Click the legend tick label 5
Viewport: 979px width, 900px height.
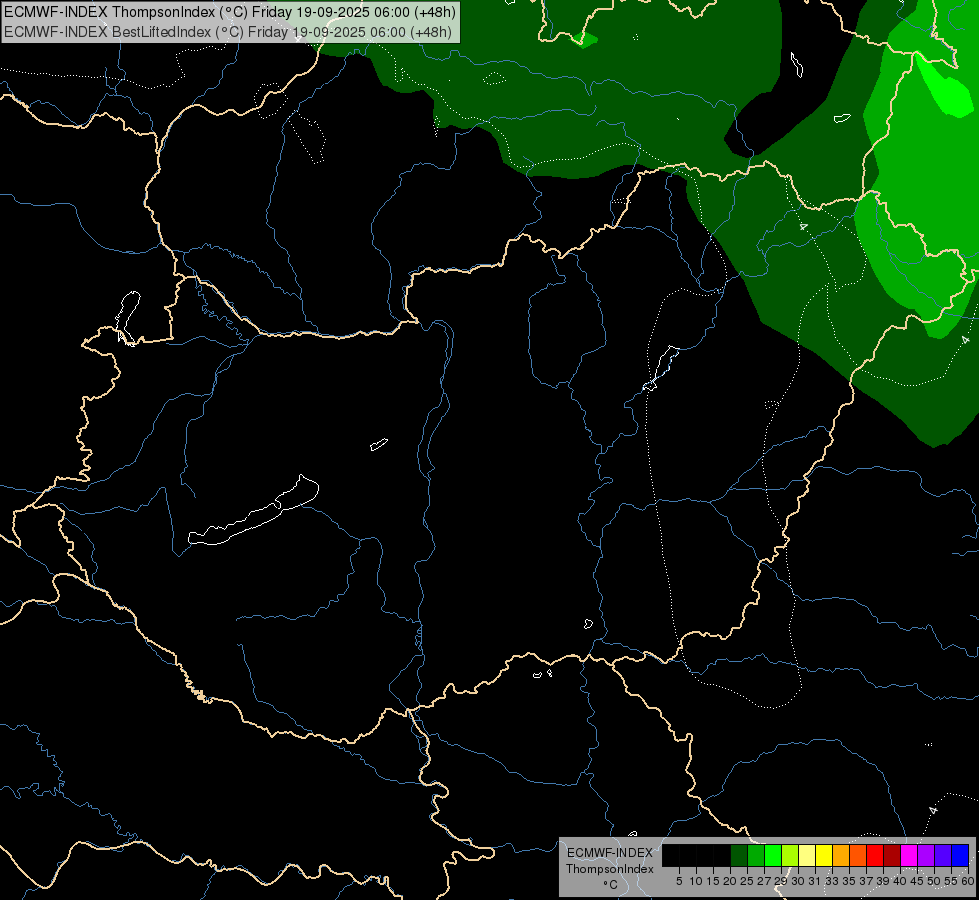[x=679, y=881]
